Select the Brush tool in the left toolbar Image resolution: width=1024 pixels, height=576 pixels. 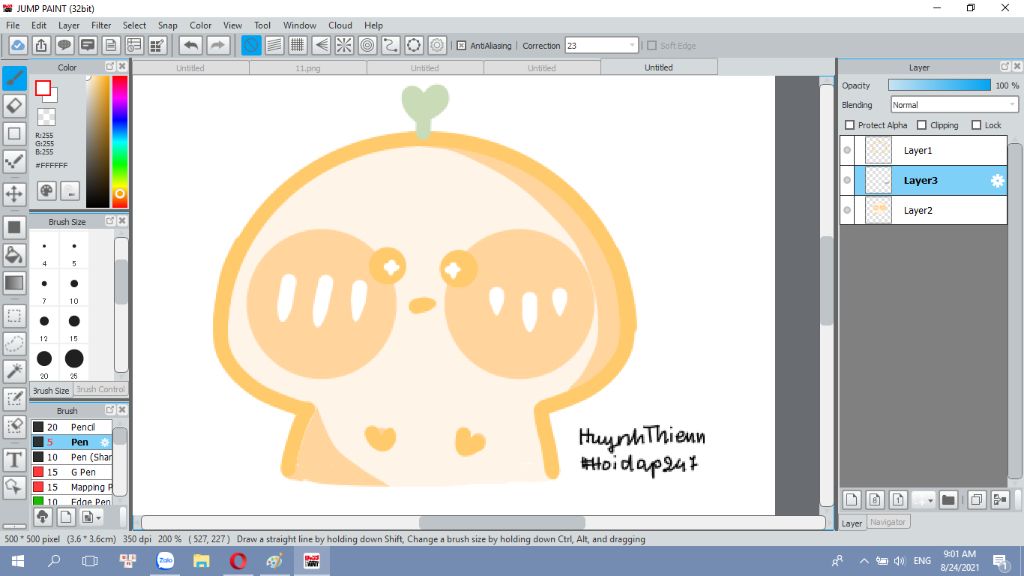(x=14, y=78)
